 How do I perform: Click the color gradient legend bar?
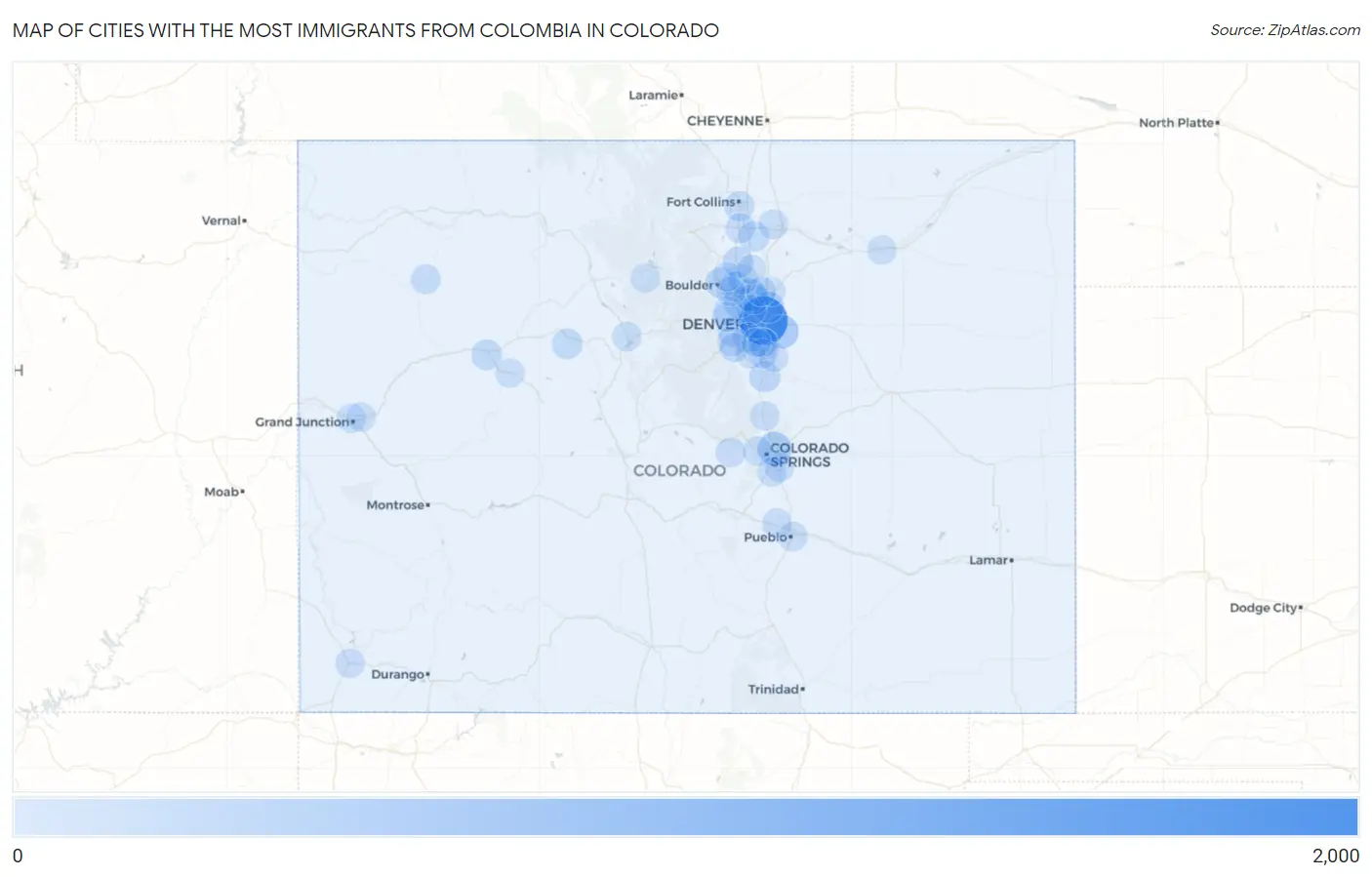pyautogui.click(x=685, y=817)
